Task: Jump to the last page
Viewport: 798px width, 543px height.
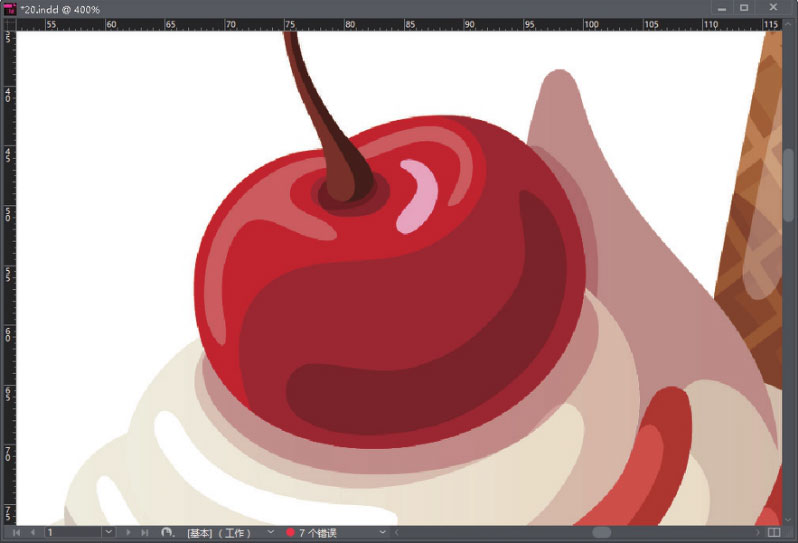Action: point(145,533)
